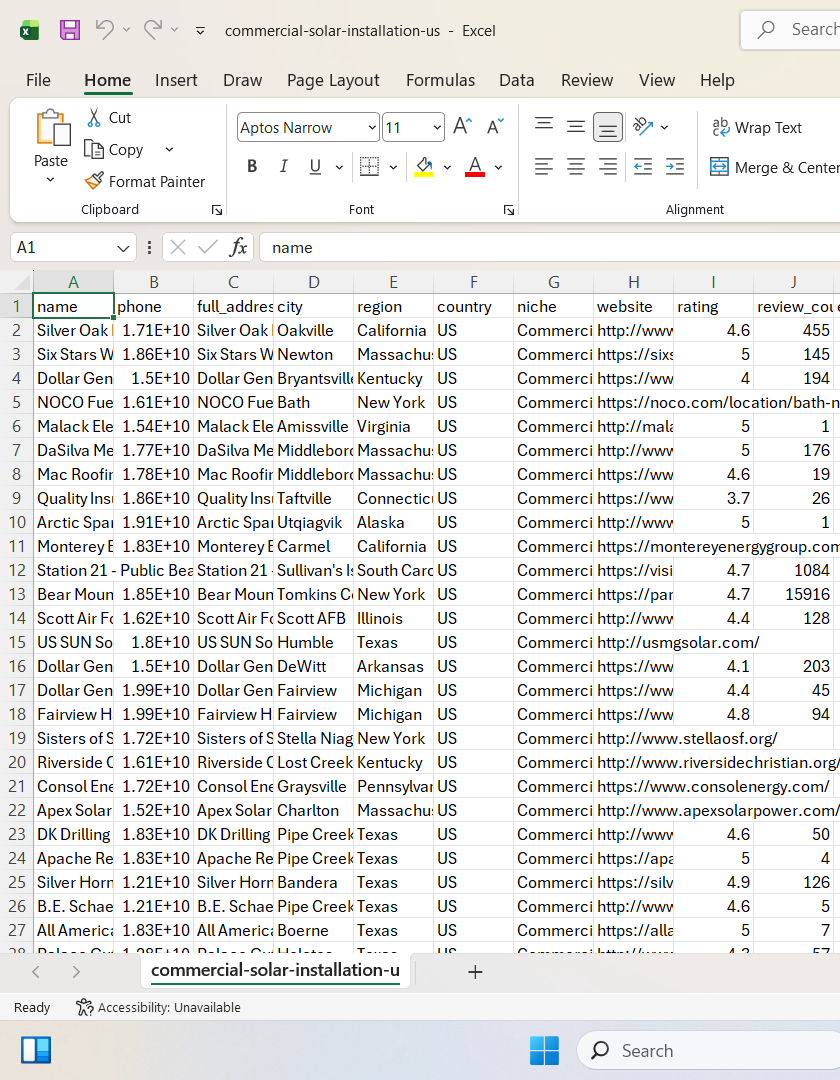840x1080 pixels.
Task: Click Increase Indent icon
Action: [675, 166]
